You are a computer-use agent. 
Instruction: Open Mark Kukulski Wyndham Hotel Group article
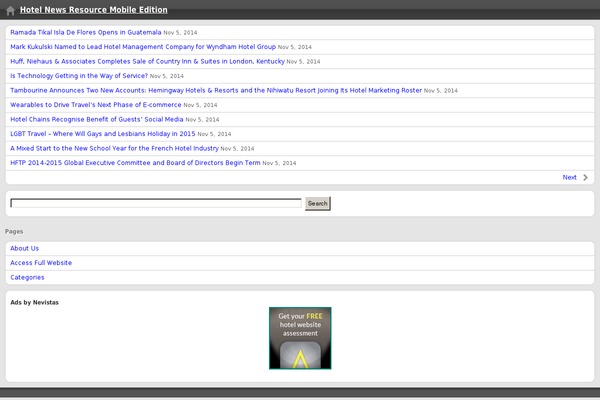[143, 47]
